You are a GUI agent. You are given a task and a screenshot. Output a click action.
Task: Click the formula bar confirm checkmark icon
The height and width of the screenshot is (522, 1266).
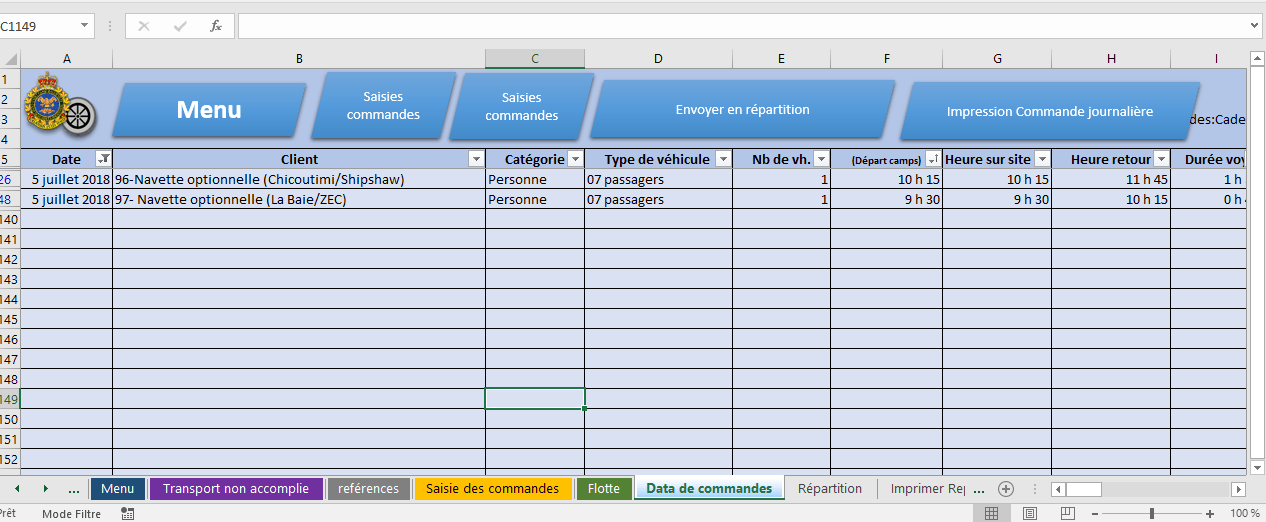point(180,26)
